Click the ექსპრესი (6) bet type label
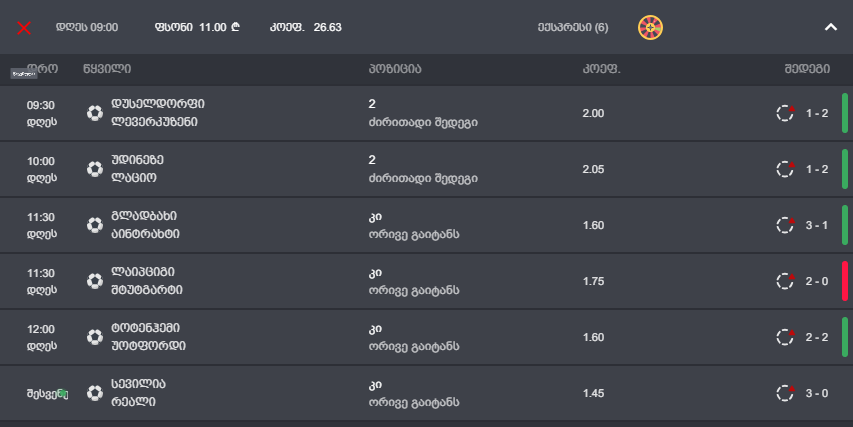 point(573,27)
